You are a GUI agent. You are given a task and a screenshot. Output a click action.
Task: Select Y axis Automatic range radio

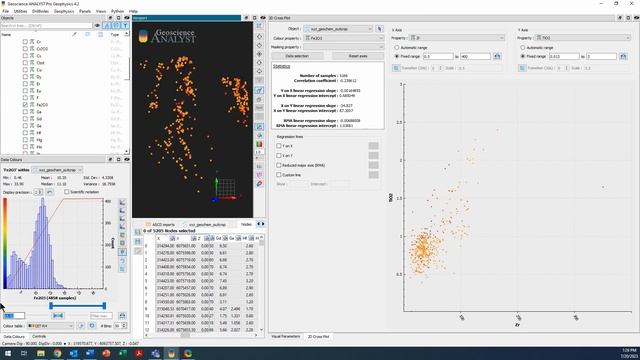point(522,48)
